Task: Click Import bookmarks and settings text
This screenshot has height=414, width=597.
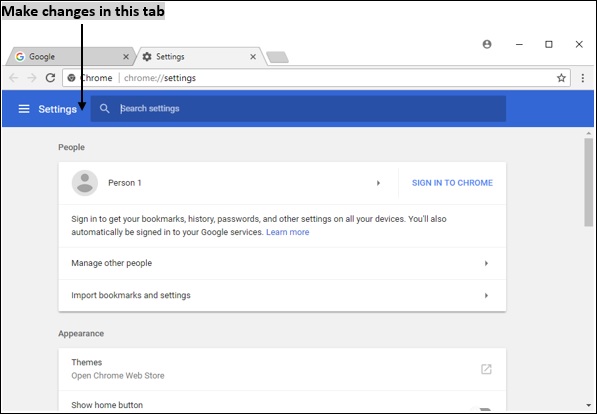Action: click(x=131, y=296)
